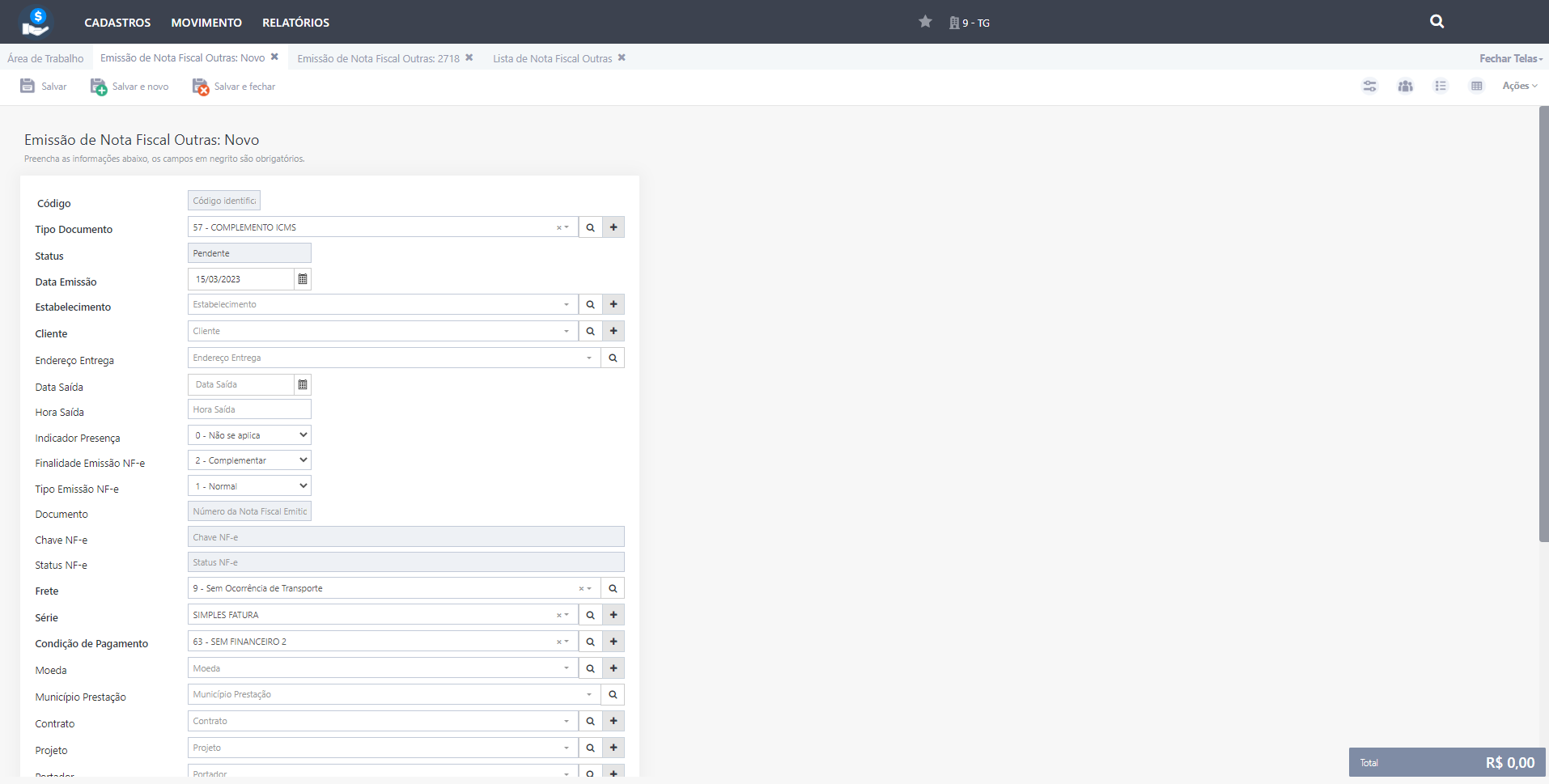Click the Hora Saída input field

click(x=249, y=409)
